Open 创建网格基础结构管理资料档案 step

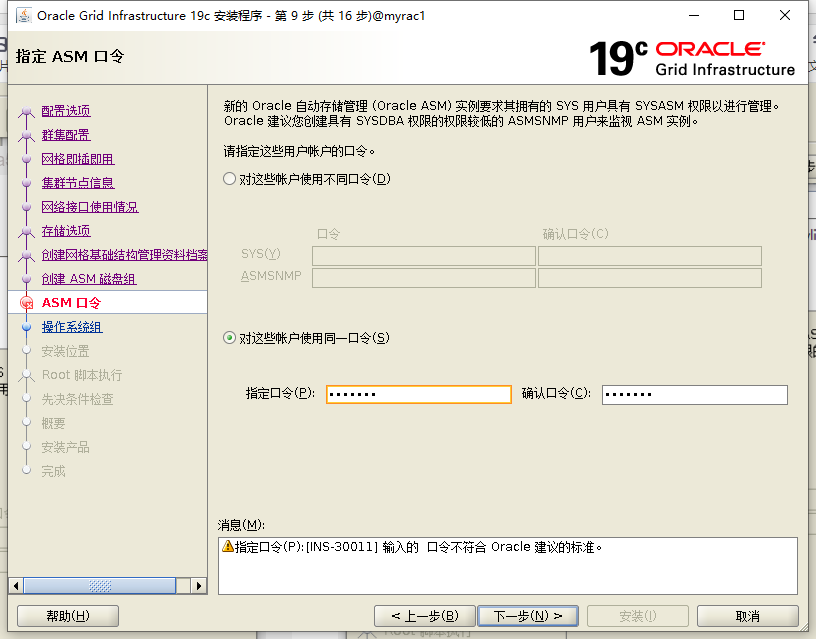(124, 254)
